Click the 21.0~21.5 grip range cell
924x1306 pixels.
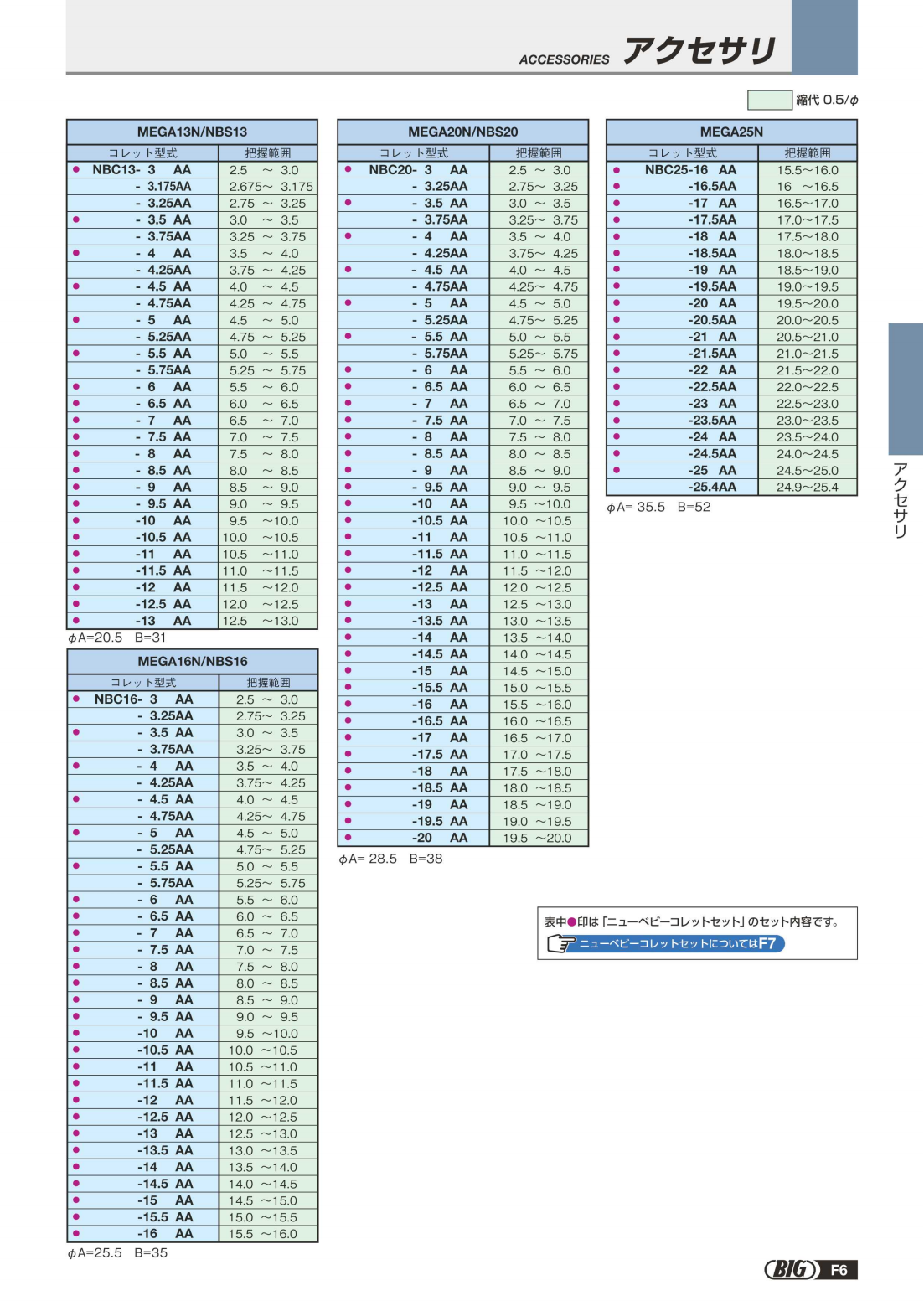[807, 353]
